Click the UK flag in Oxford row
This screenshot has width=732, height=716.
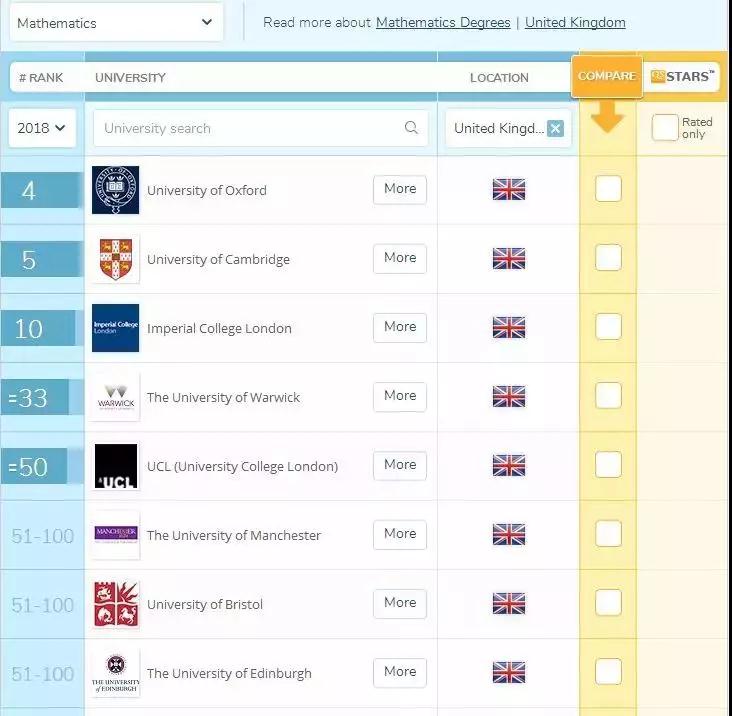[x=508, y=190]
